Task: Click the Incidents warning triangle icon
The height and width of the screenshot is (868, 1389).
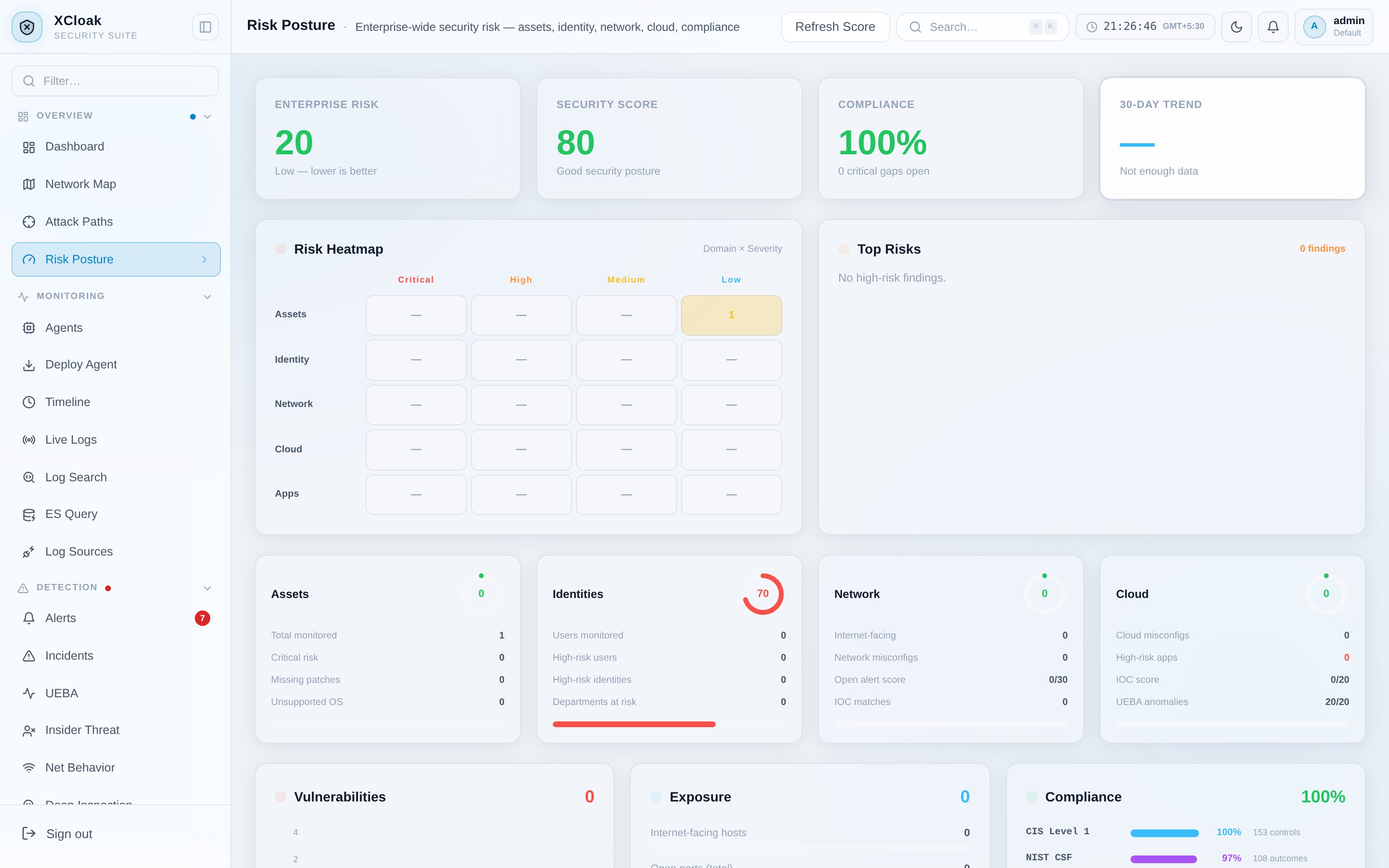Action: coord(29,656)
